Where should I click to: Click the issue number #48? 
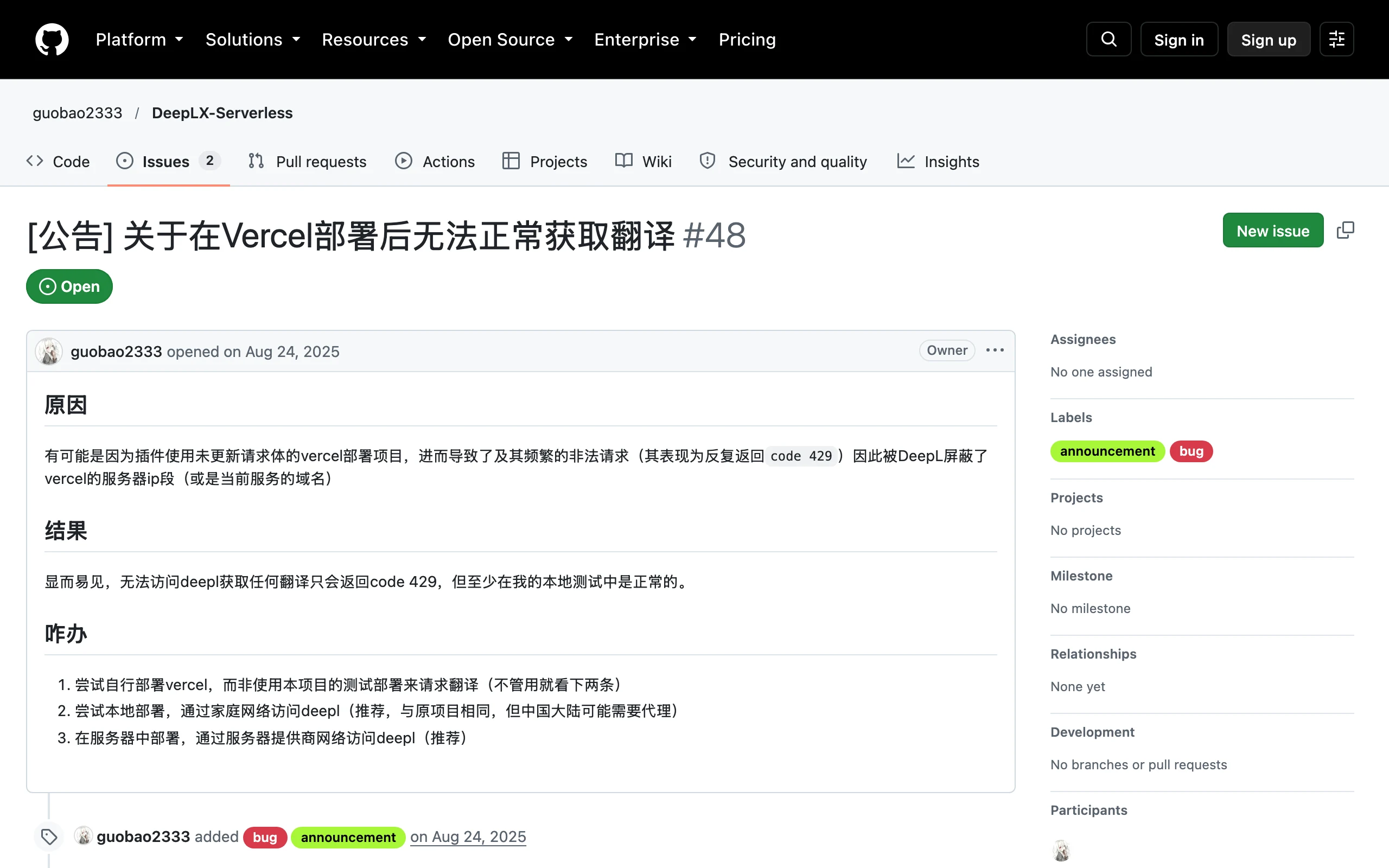click(714, 235)
